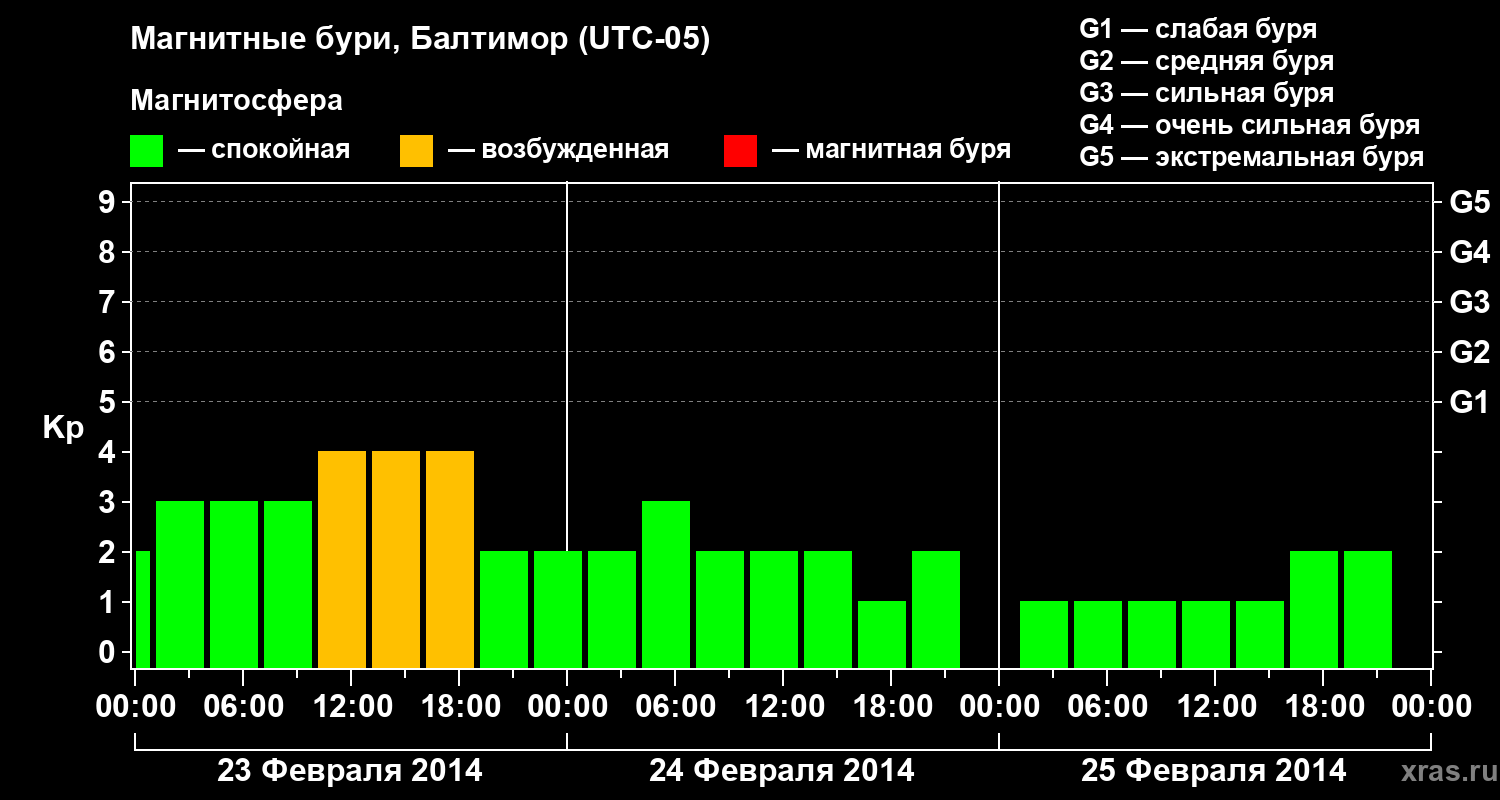Click the green 'спокойная' legend swatch
The width and height of the screenshot is (1500, 800).
click(146, 151)
